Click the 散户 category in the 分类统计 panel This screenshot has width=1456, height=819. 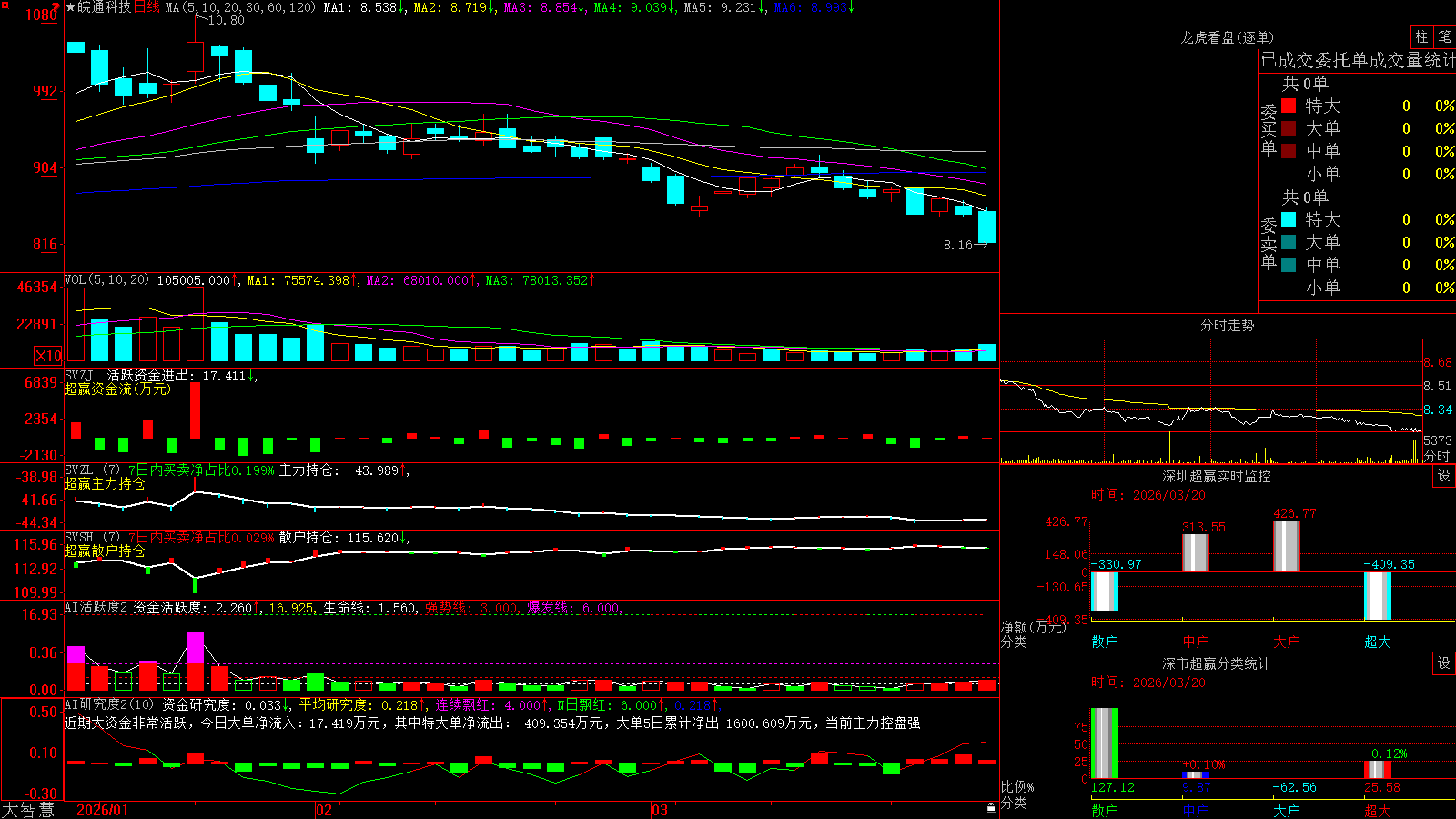(x=1105, y=811)
